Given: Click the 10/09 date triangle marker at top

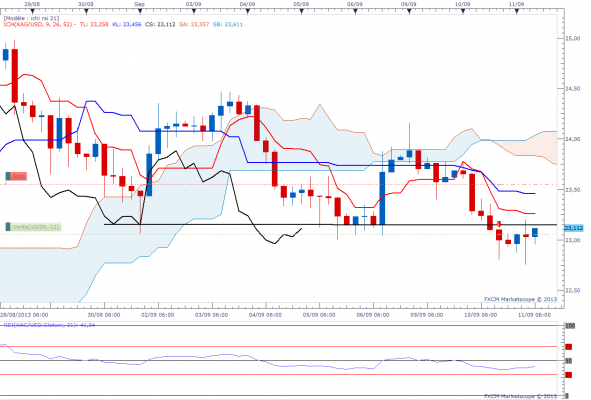Looking at the screenshot, I should coord(463,11).
